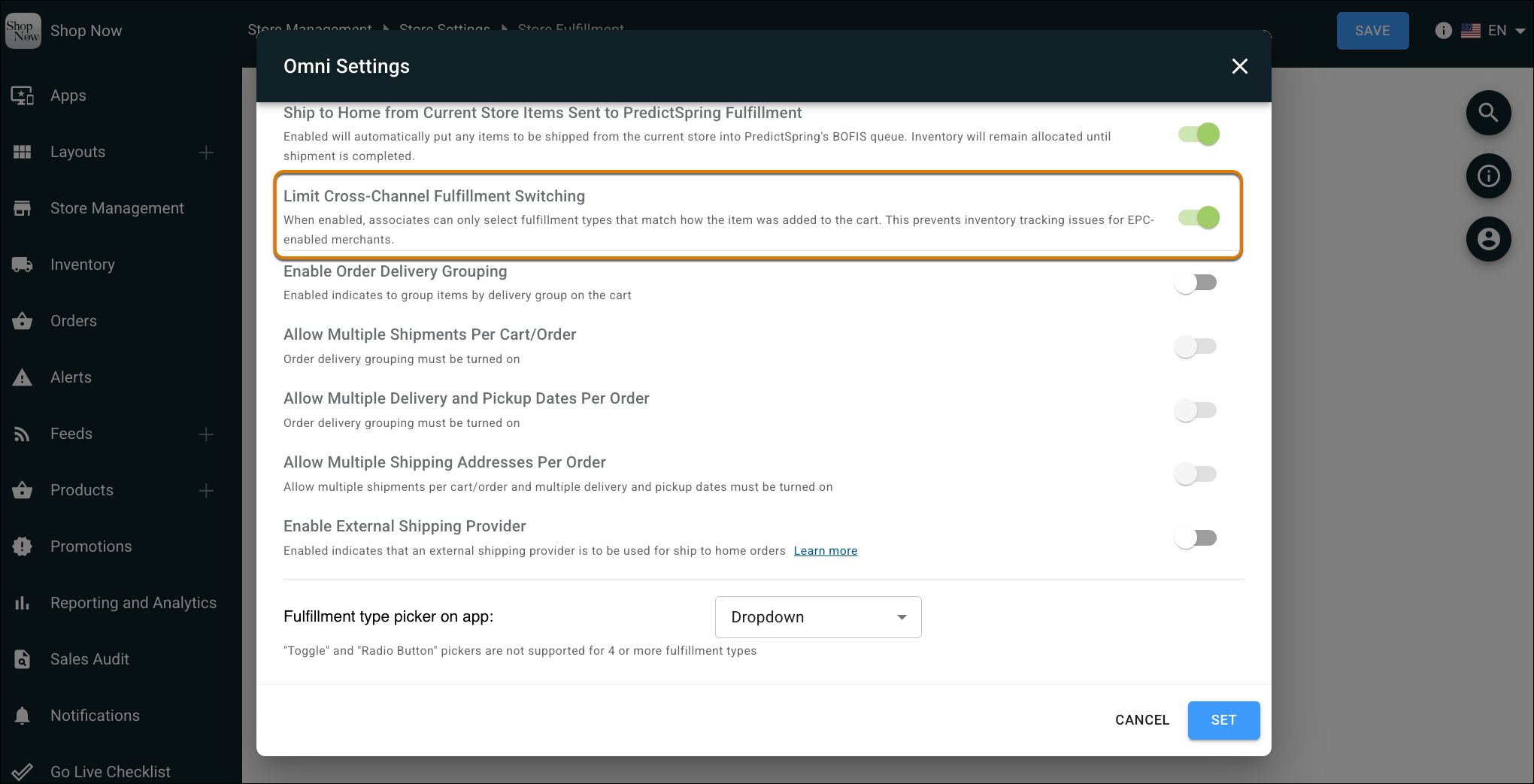Screen dimensions: 1534x784
Task: Toggle Allow Multiple Delivery and Pickup Dates
Action: click(x=1196, y=410)
